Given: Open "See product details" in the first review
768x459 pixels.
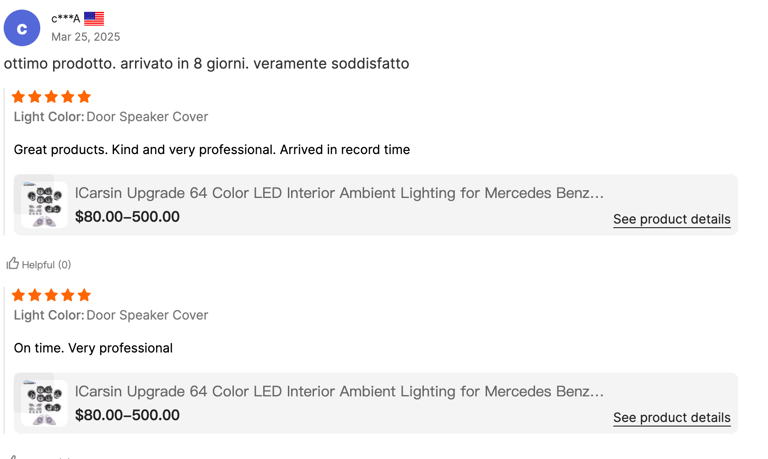Looking at the screenshot, I should [x=671, y=219].
